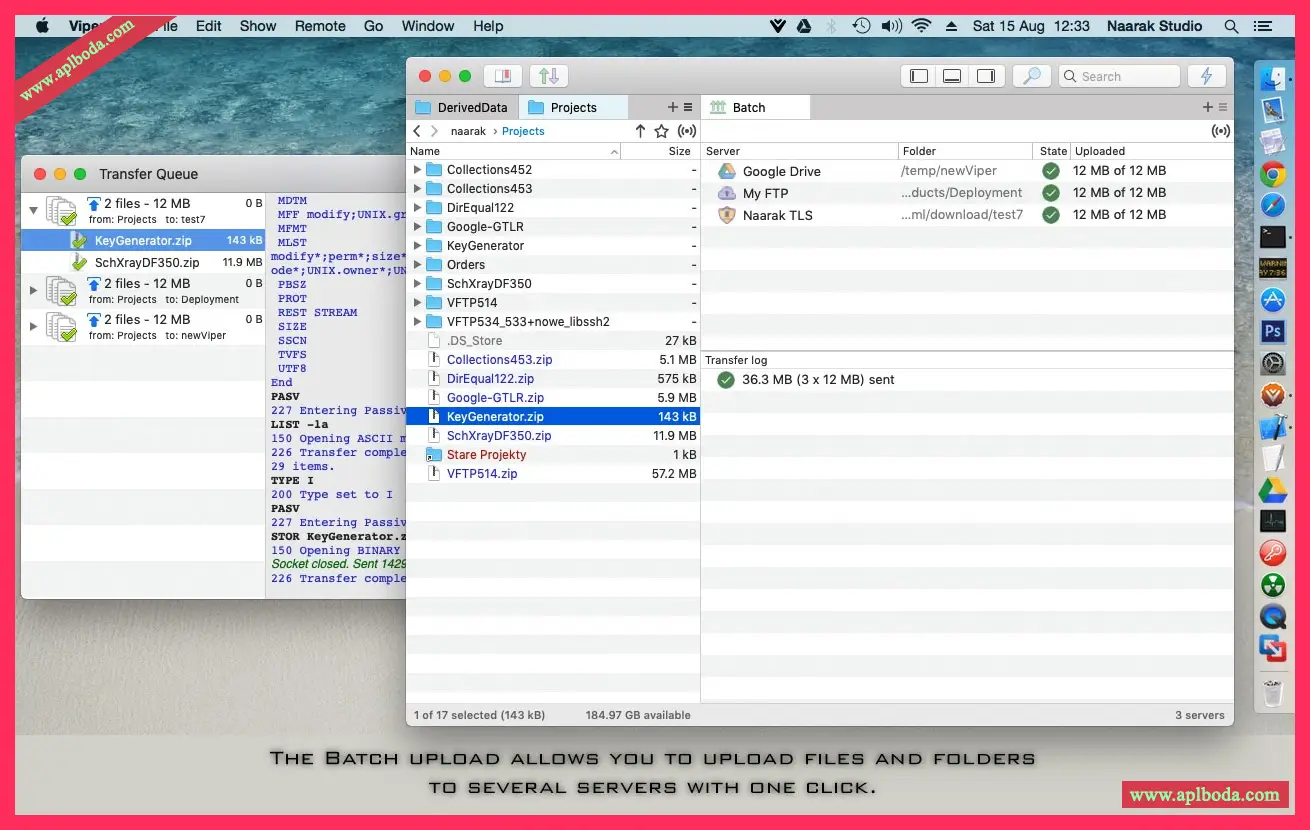This screenshot has height=830, width=1310.
Task: Click the bookmarks book icon in toolbar
Action: coord(503,76)
